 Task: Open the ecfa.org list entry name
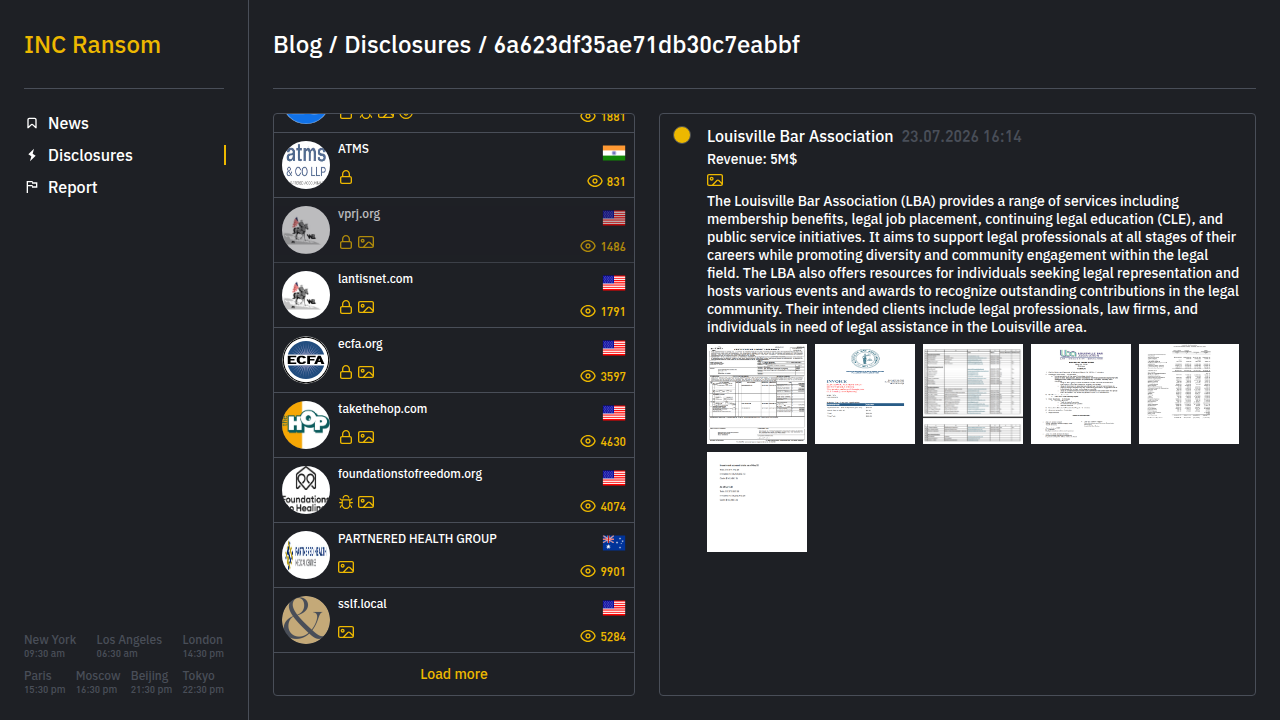point(360,344)
